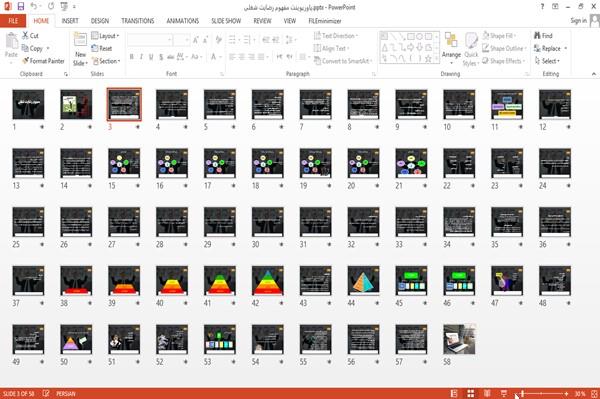Toggle Strikethrough formatting

tap(171, 57)
